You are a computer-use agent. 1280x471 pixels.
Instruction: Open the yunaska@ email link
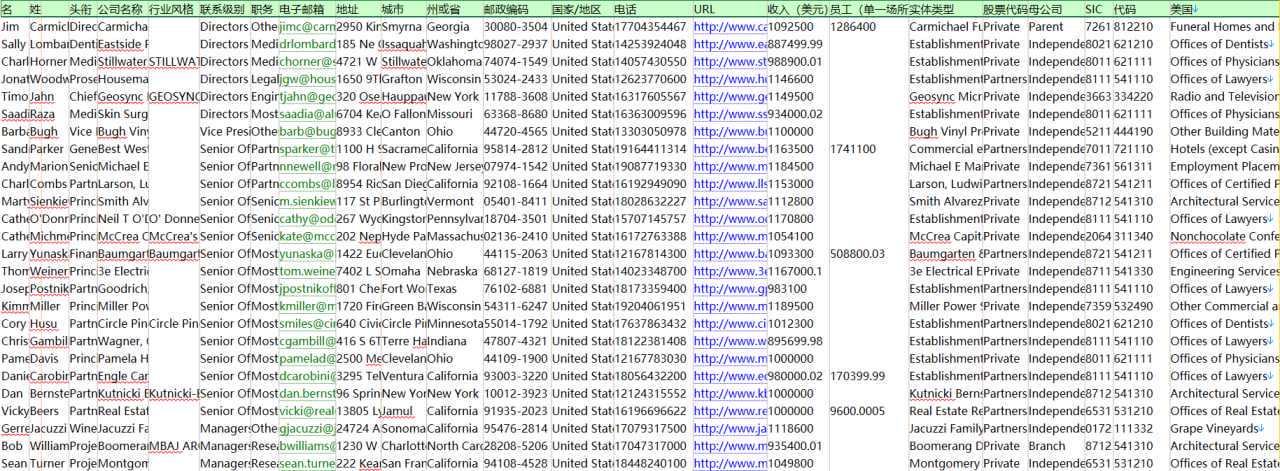[x=307, y=254]
